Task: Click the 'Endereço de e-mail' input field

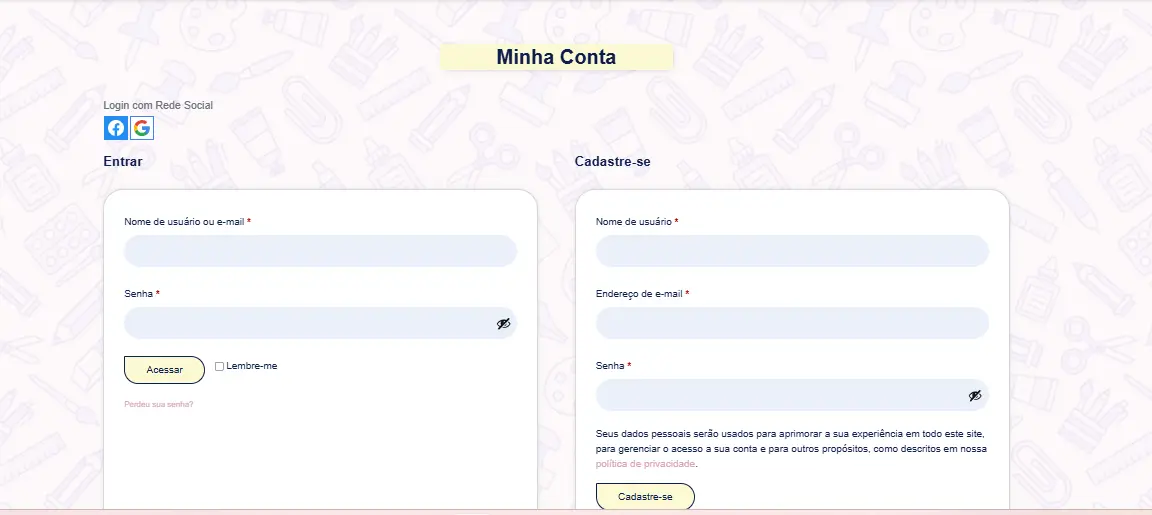Action: click(x=792, y=323)
